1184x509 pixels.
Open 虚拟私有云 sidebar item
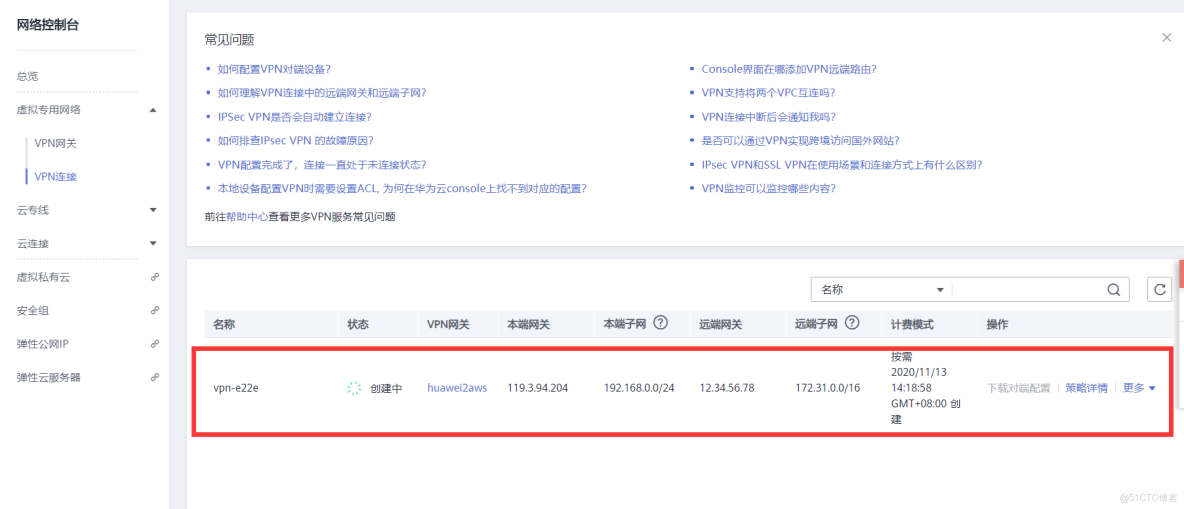coord(44,277)
